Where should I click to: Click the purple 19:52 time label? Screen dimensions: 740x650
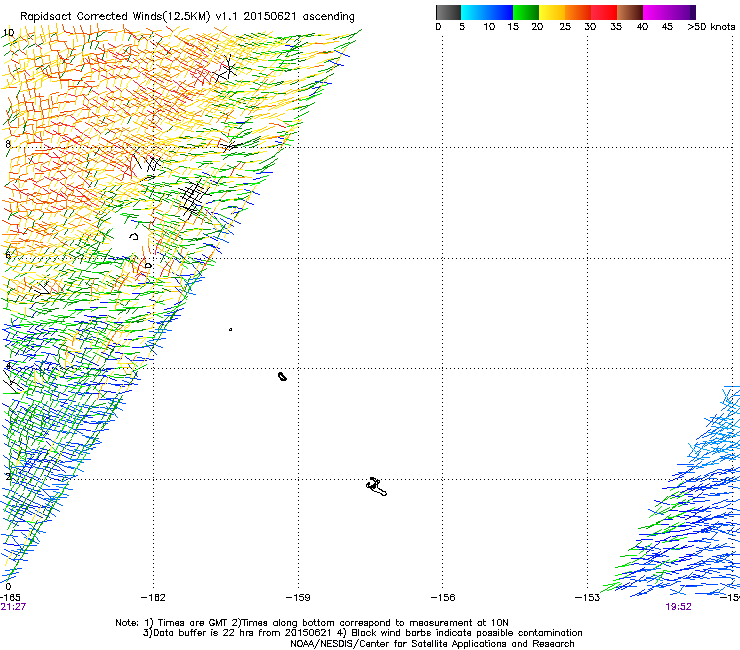click(x=679, y=607)
